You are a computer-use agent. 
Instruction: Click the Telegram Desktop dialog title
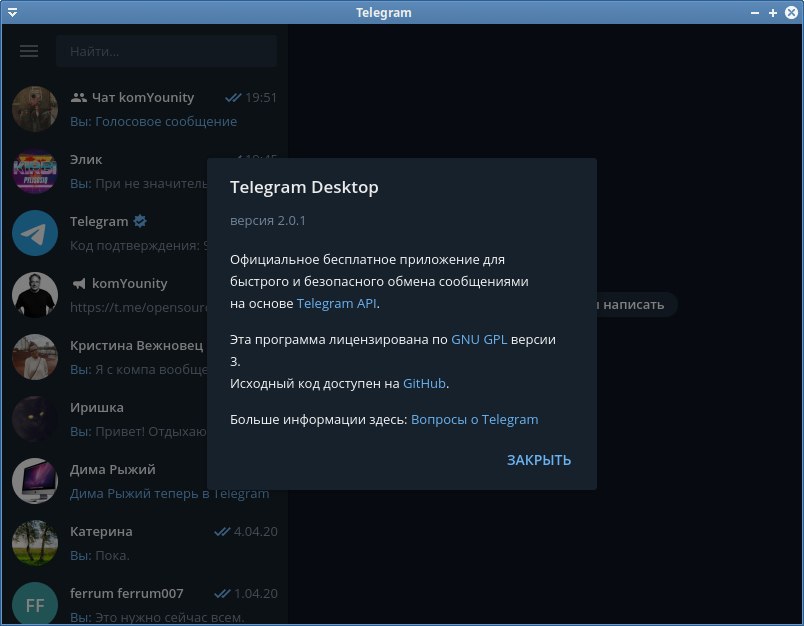[304, 187]
